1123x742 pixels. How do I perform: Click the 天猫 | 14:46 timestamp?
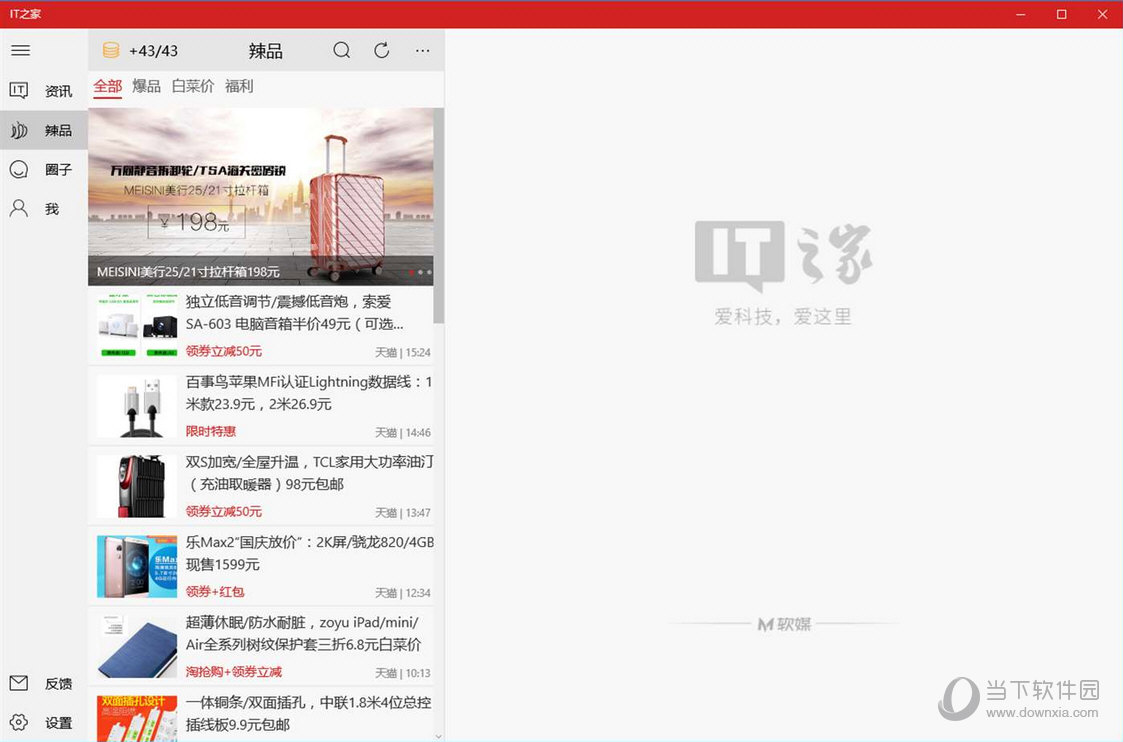[403, 433]
